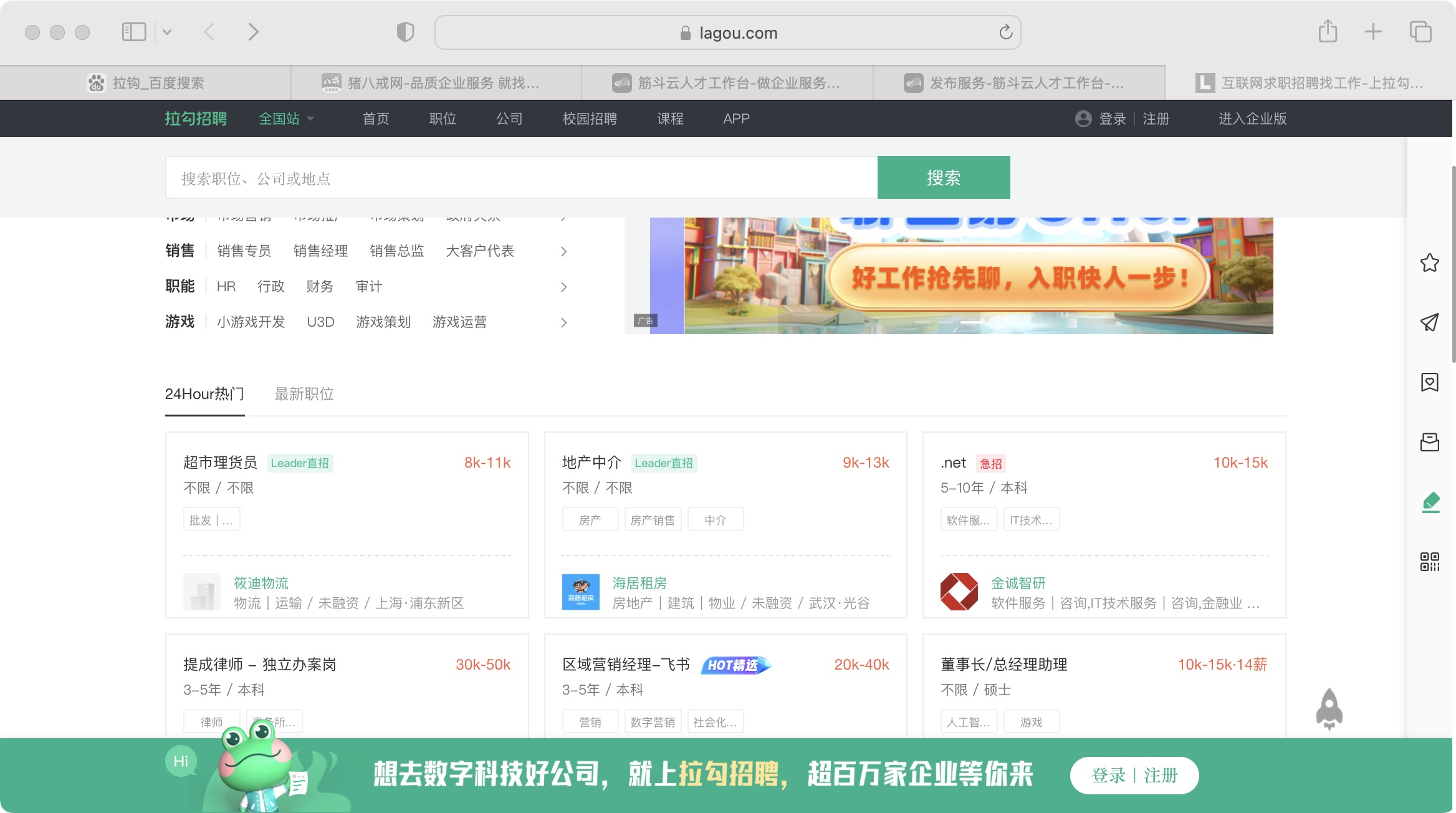
Task: Click user avatar icon next to 登录
Action: tap(1083, 118)
